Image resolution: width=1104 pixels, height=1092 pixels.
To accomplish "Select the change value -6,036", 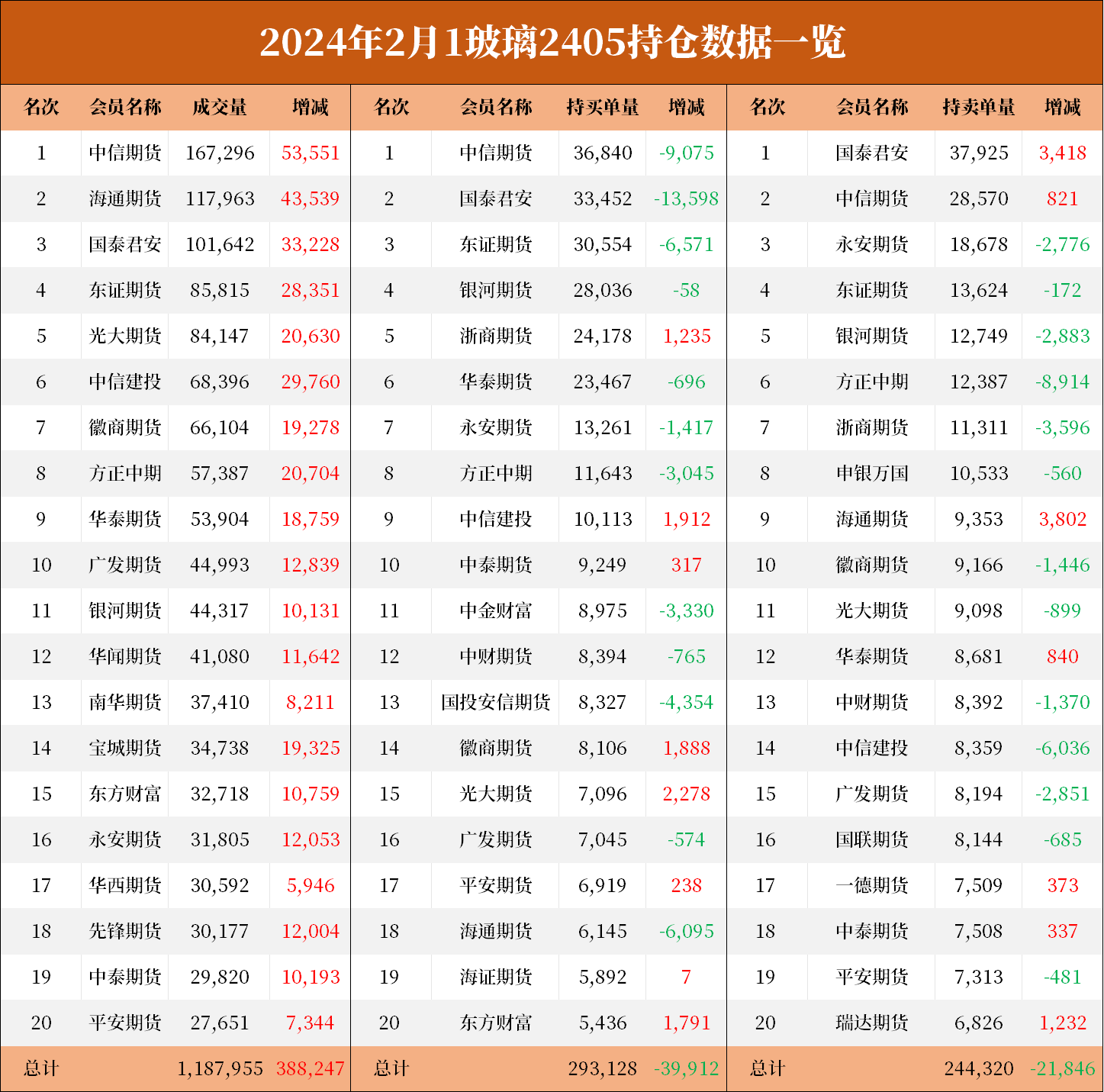I will [1063, 748].
